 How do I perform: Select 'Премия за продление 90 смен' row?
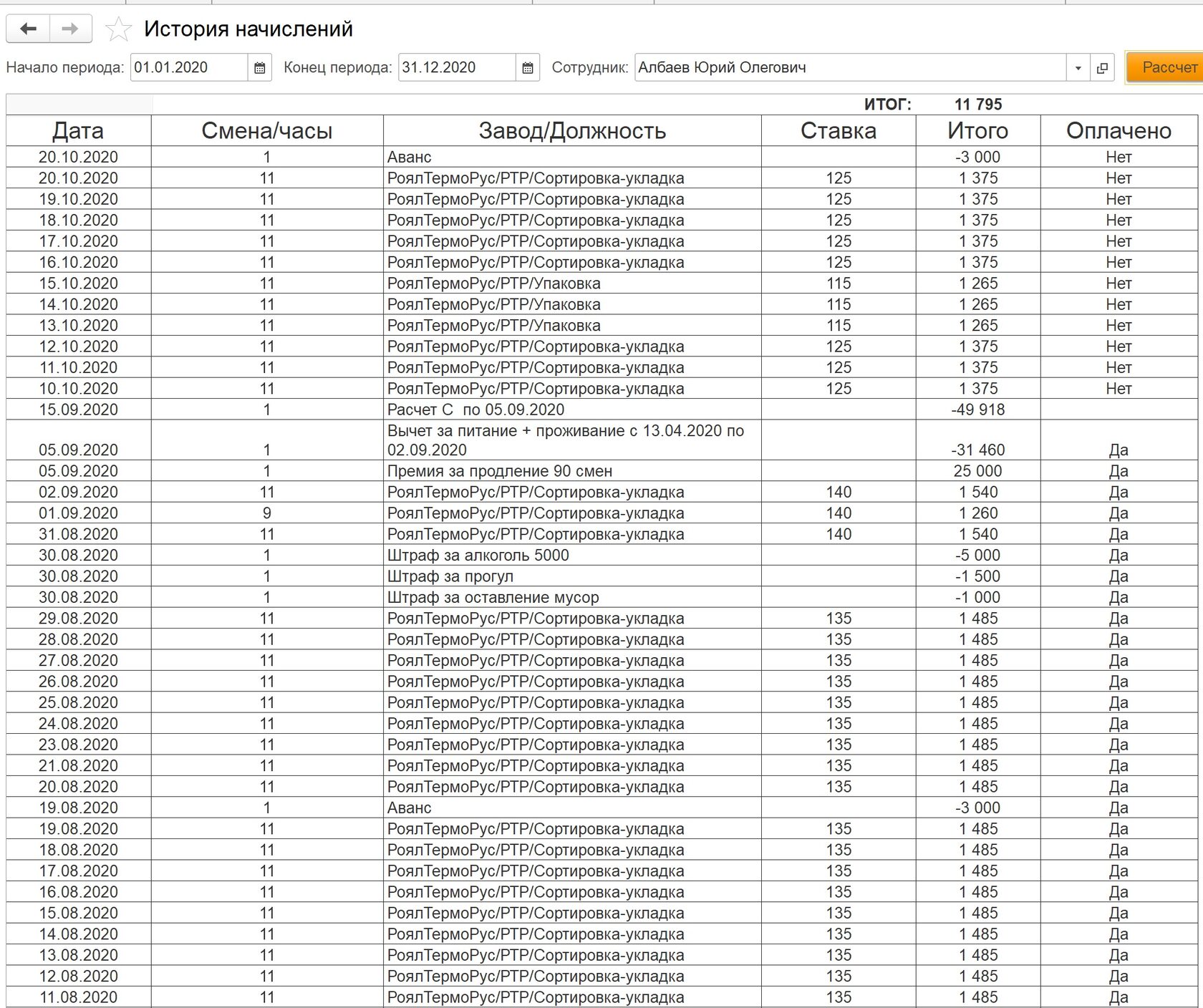601,471
